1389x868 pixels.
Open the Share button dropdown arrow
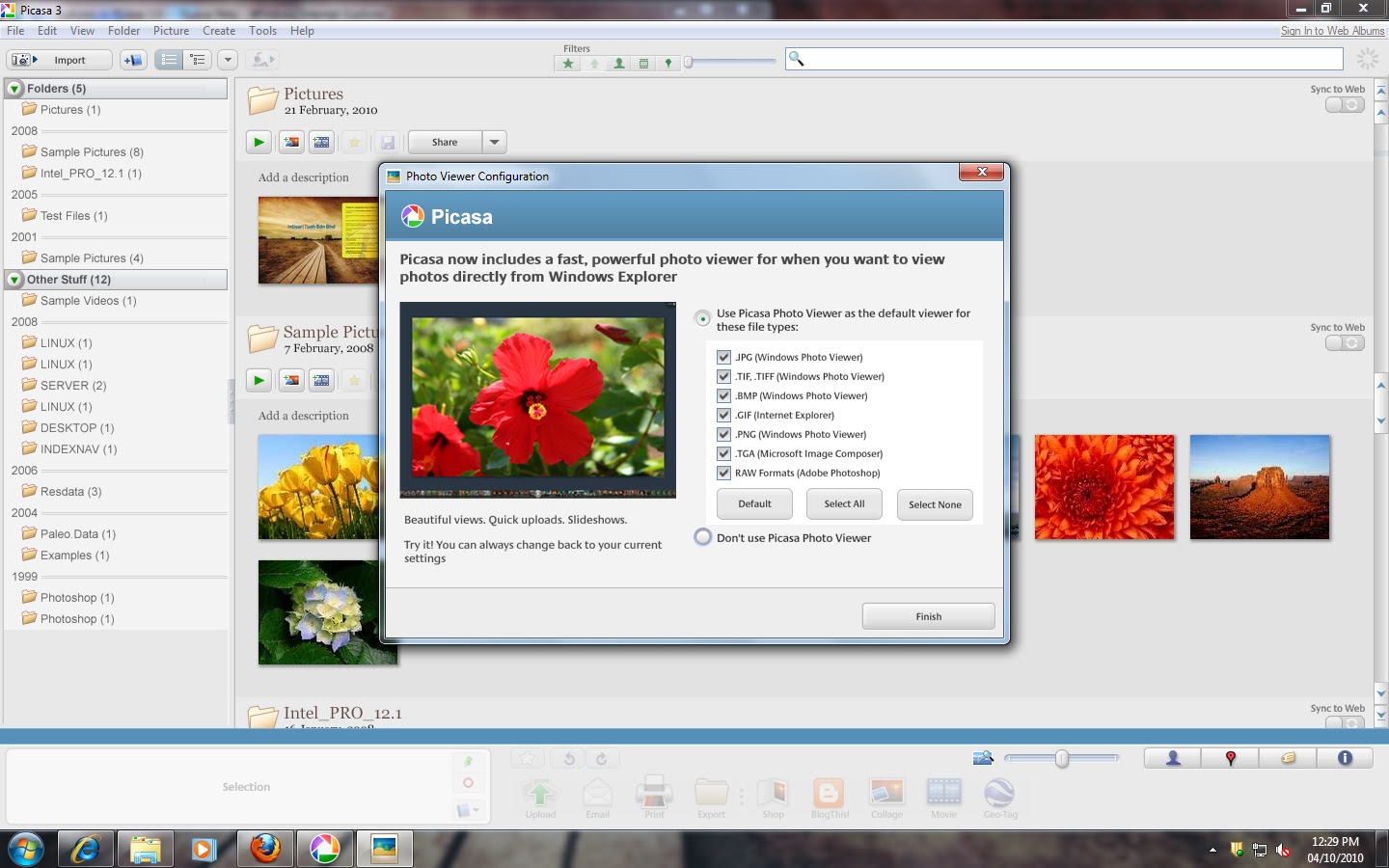494,142
